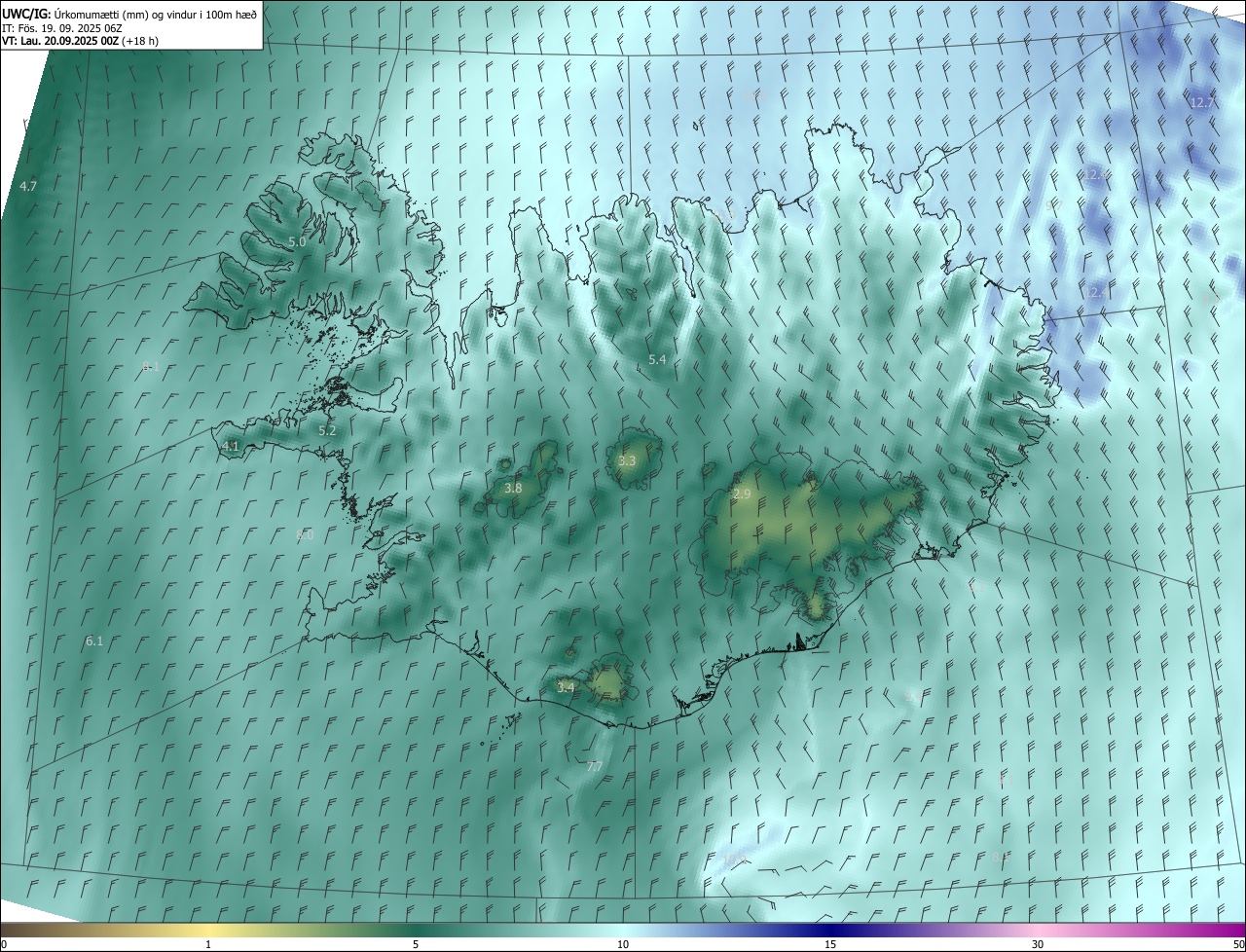Click the 4.1 value label on the map
Screen dimensions: 1246x952
click(231, 447)
